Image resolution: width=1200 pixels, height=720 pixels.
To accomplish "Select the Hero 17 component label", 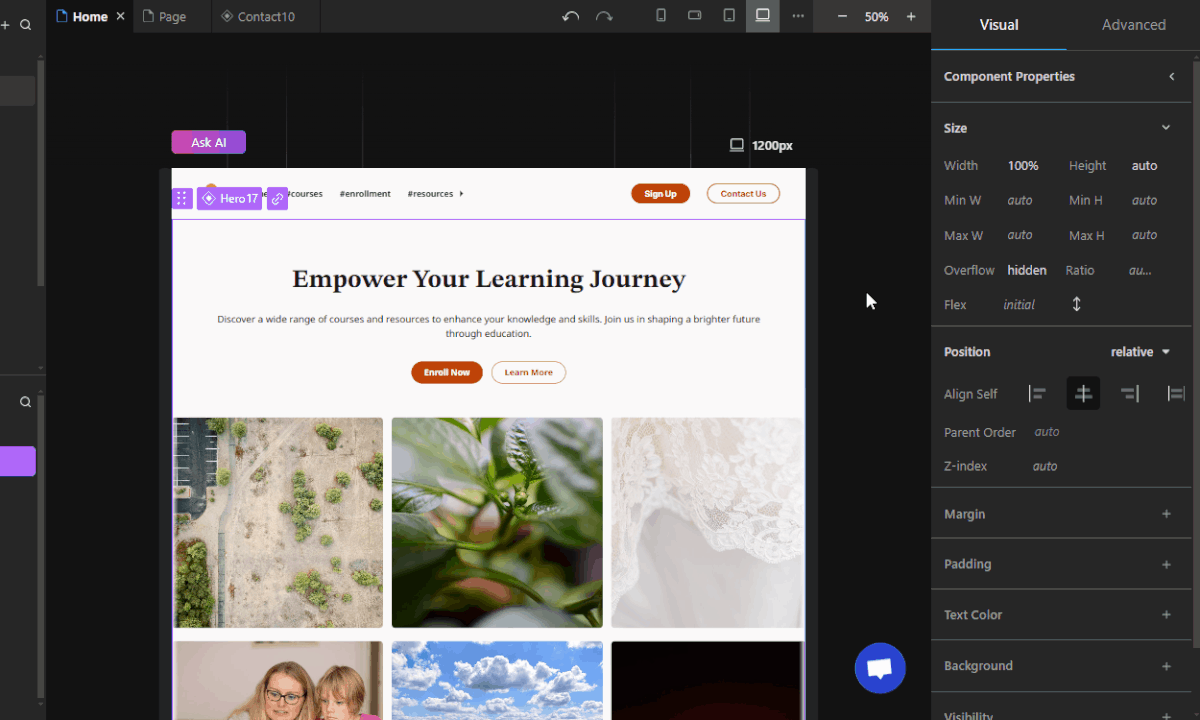I will pos(229,198).
